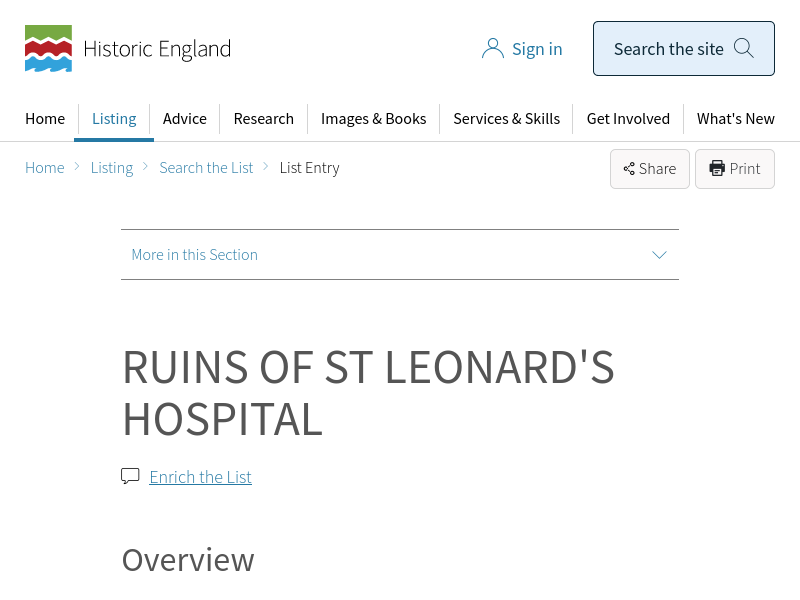Screen dimensions: 800x600
Task: Navigate to Services & Skills
Action: [506, 119]
